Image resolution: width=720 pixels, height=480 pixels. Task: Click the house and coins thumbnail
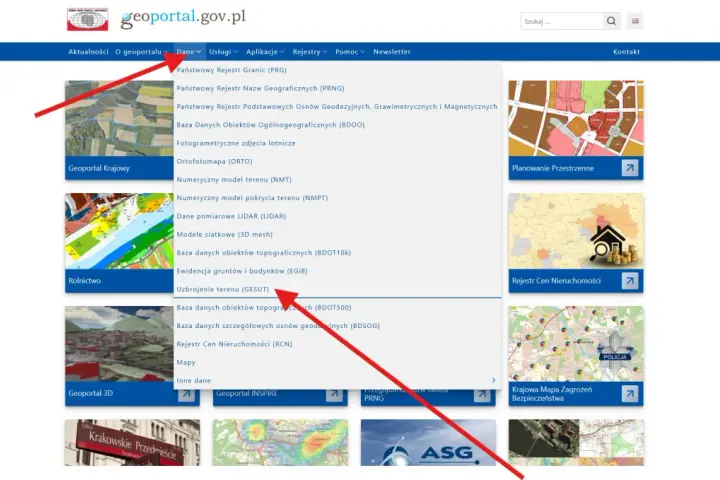click(x=576, y=231)
